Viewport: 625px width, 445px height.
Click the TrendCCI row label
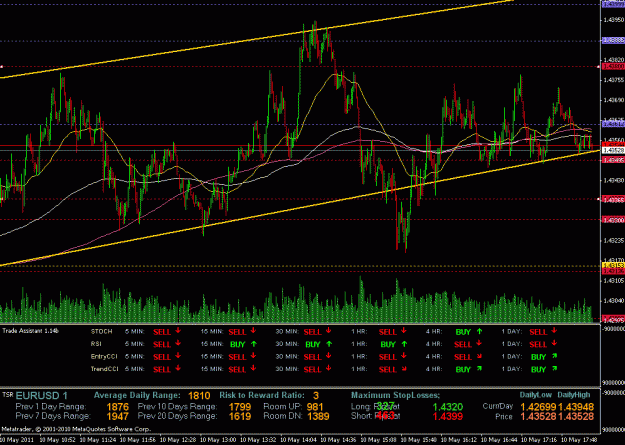coord(104,369)
